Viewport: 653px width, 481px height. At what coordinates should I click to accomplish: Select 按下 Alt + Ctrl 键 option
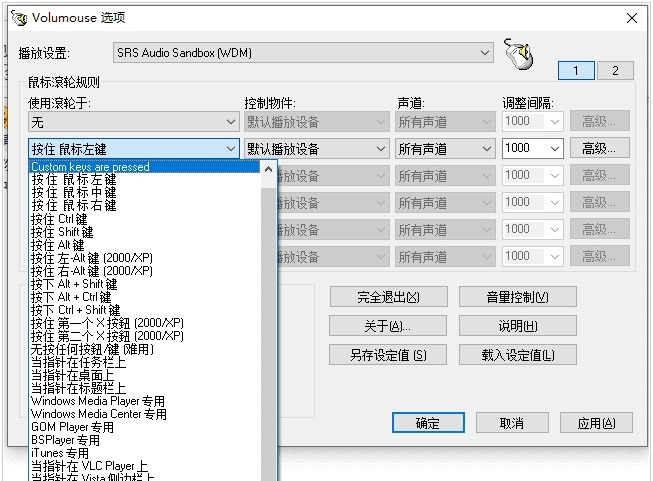coord(145,297)
